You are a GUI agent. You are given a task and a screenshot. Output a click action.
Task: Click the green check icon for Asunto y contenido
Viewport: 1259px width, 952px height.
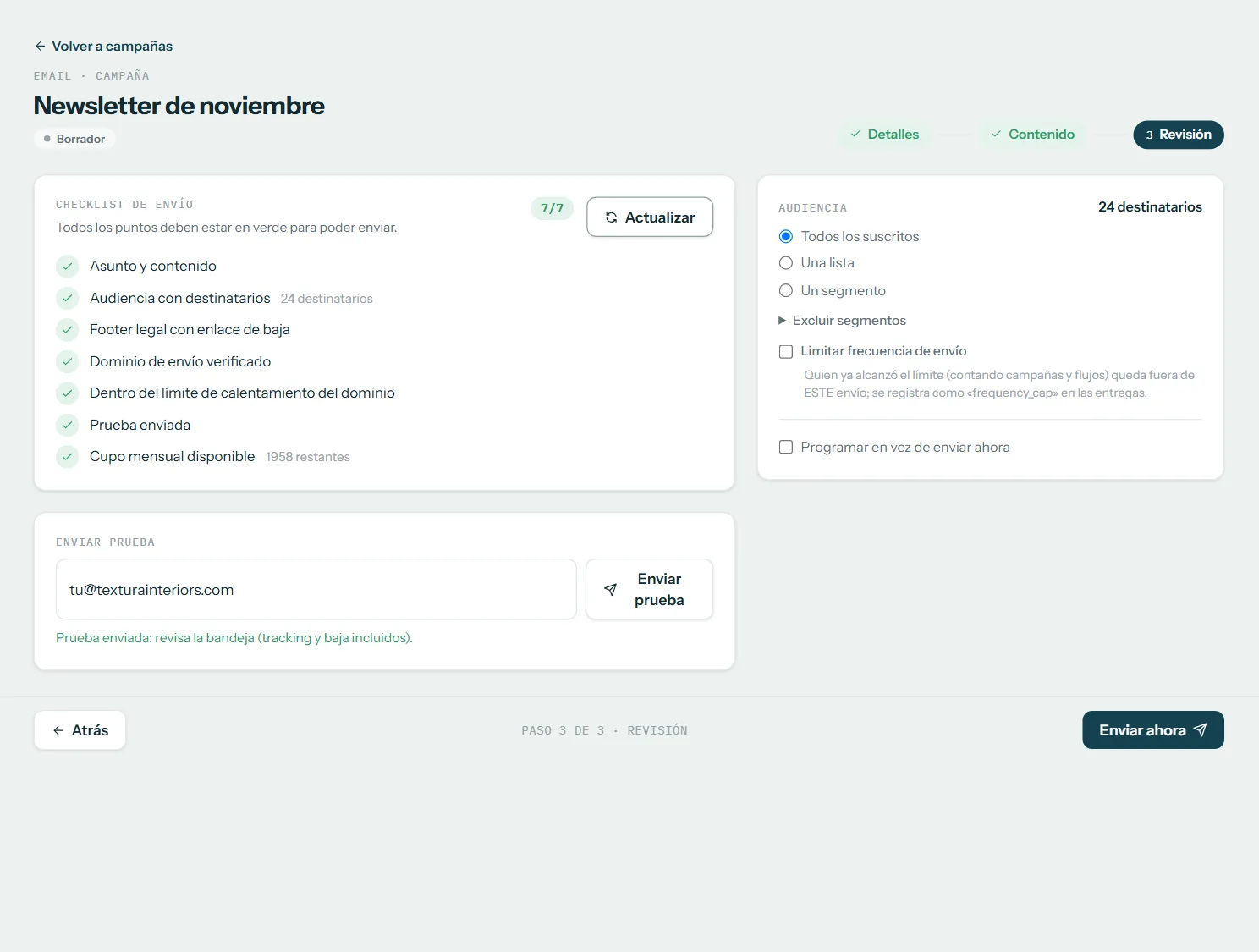pyautogui.click(x=67, y=266)
